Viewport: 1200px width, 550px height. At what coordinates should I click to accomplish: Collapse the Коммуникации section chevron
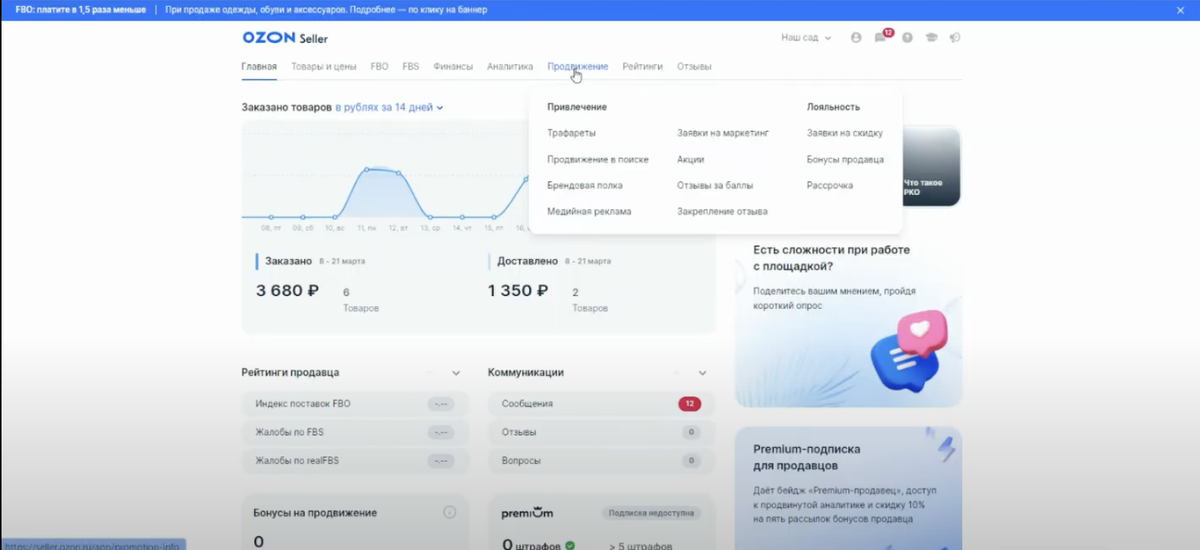tap(702, 373)
